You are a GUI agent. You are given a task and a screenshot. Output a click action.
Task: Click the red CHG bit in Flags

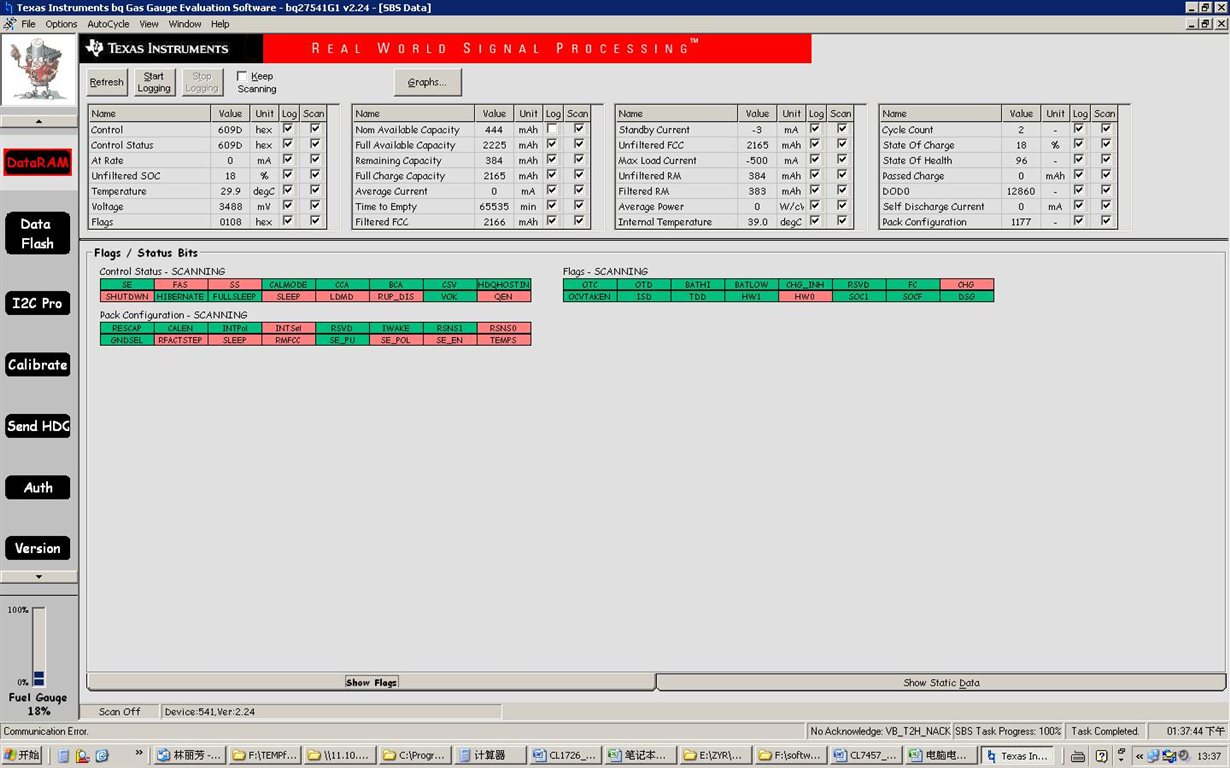point(967,285)
